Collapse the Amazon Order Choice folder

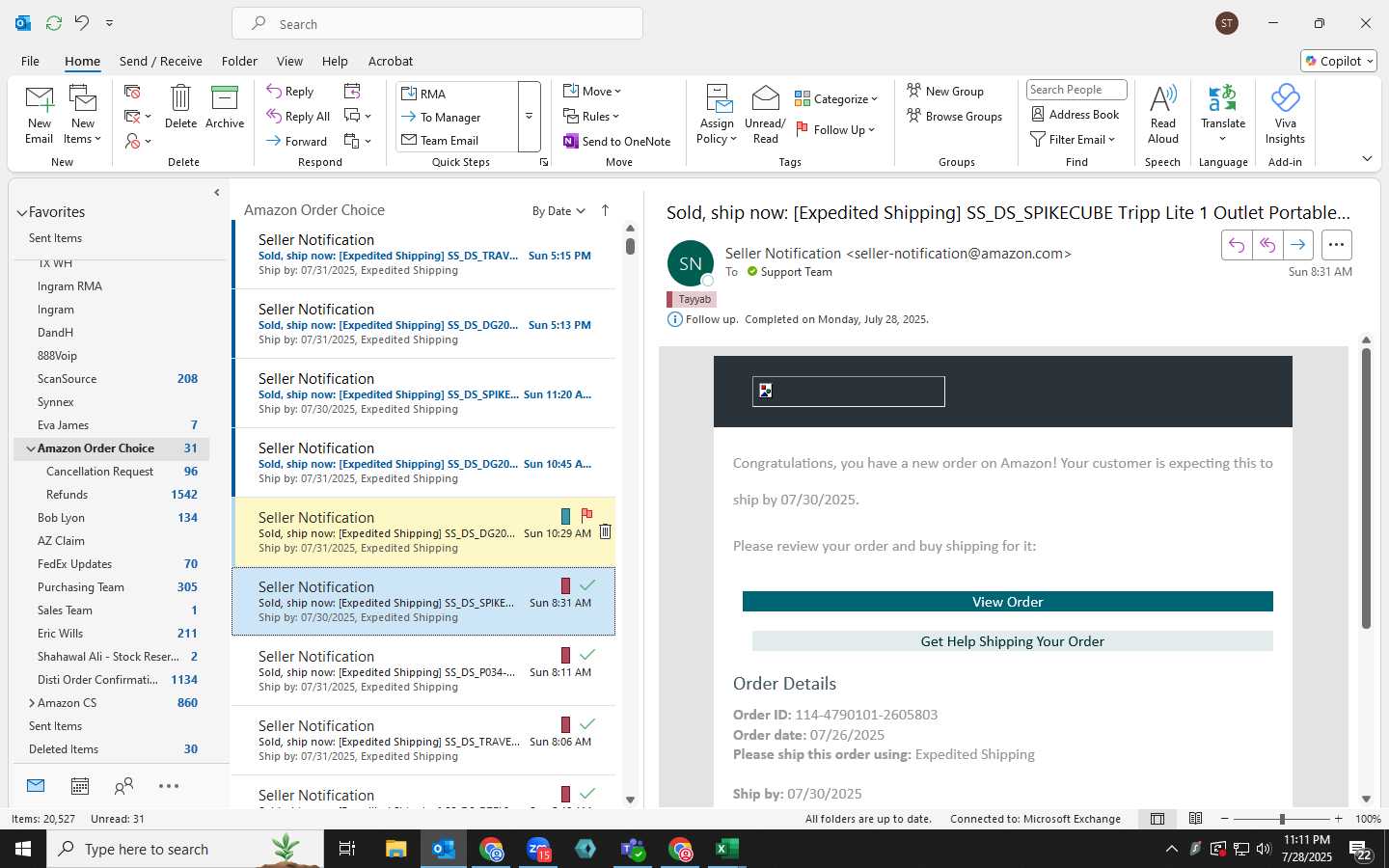coord(31,448)
